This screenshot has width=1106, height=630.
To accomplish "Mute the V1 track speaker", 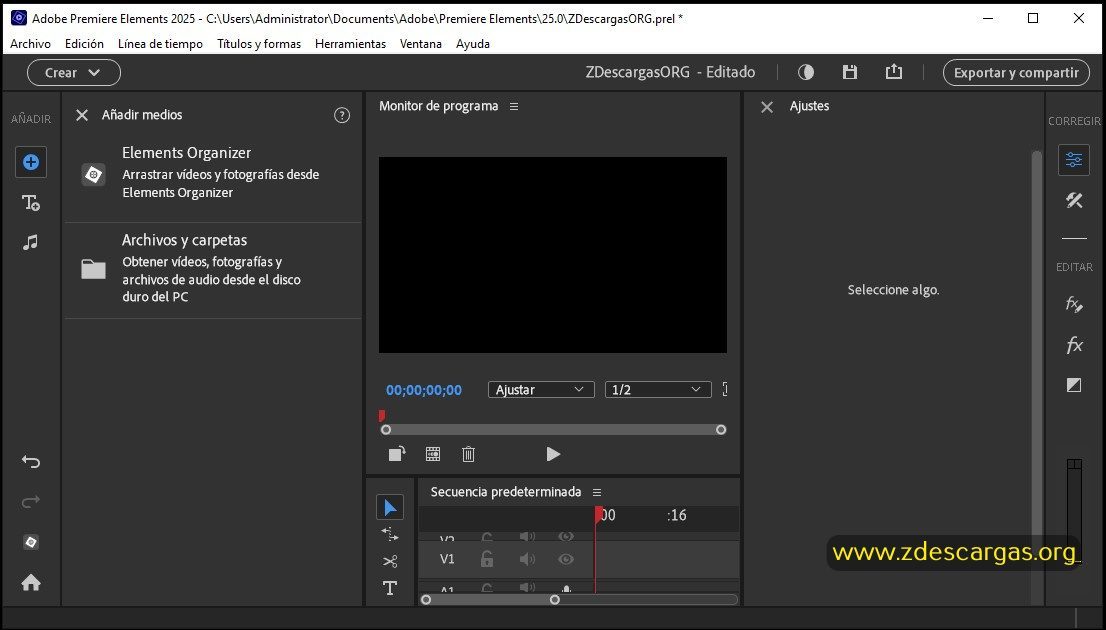I will coord(527,559).
